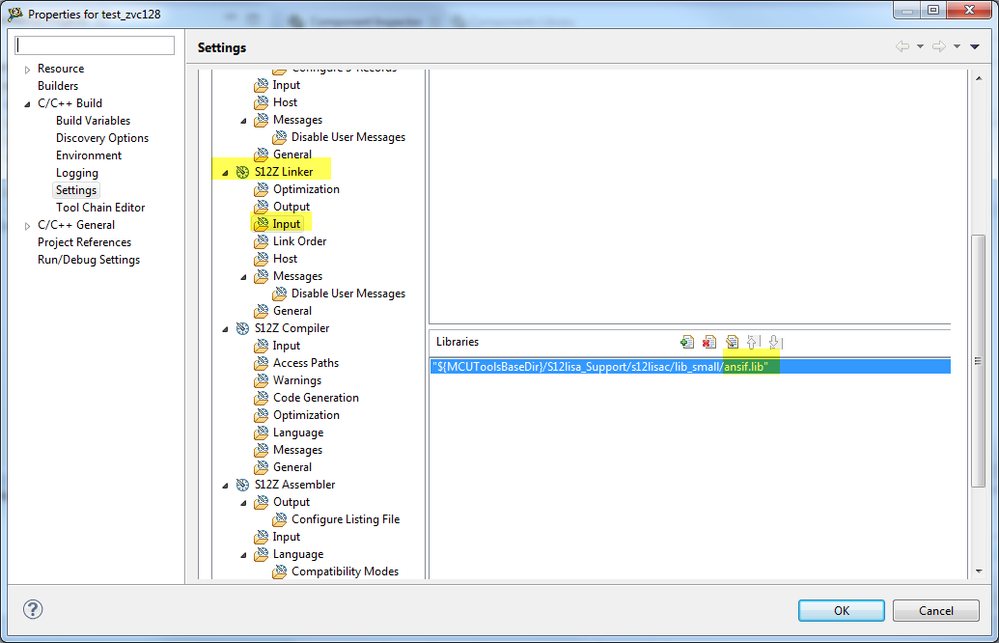Go back to previous settings page
The image size is (999, 643).
[902, 47]
